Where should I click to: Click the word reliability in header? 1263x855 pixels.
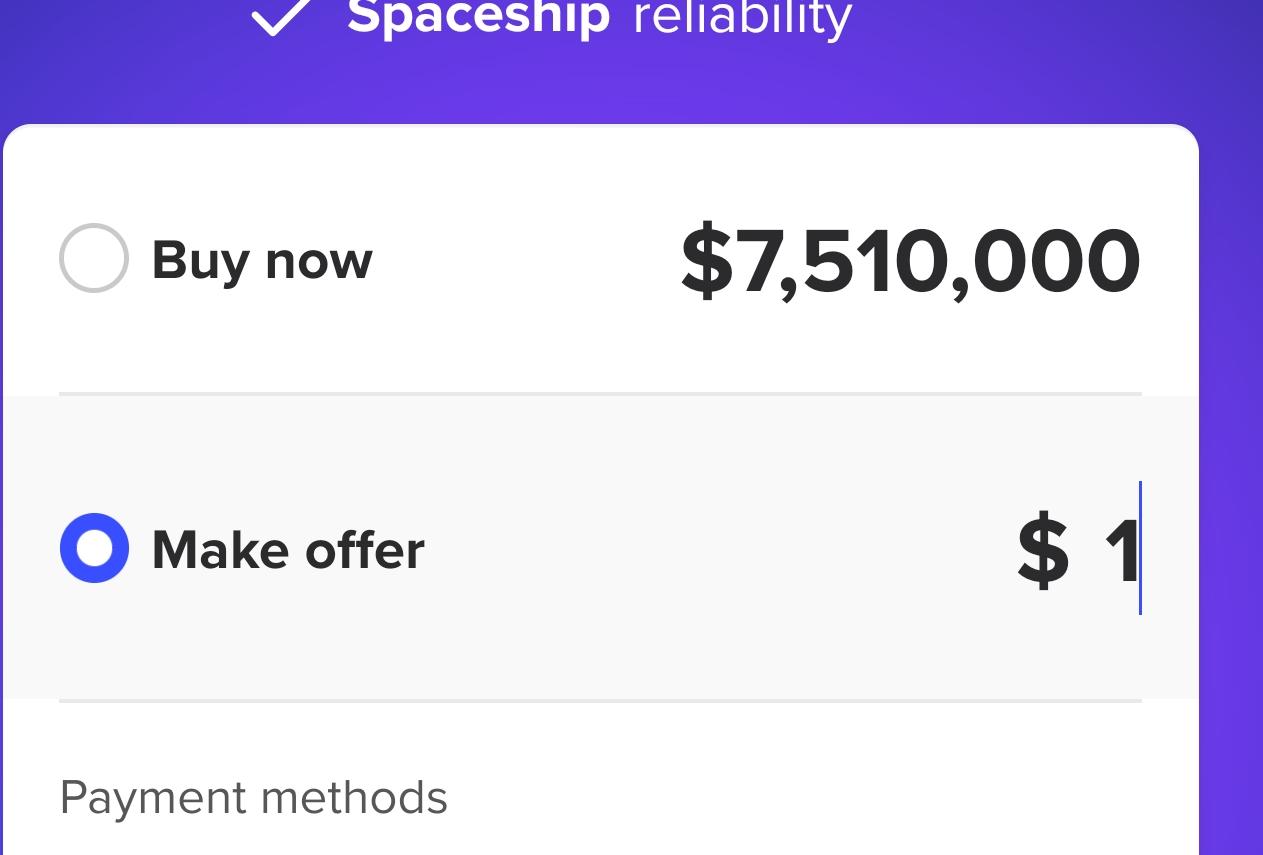tap(742, 18)
